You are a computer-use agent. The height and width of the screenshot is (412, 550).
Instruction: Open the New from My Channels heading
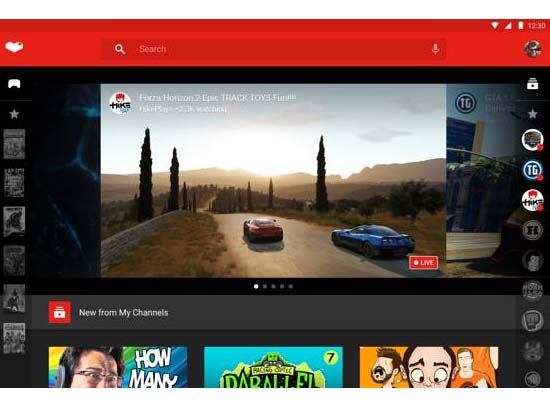[124, 313]
